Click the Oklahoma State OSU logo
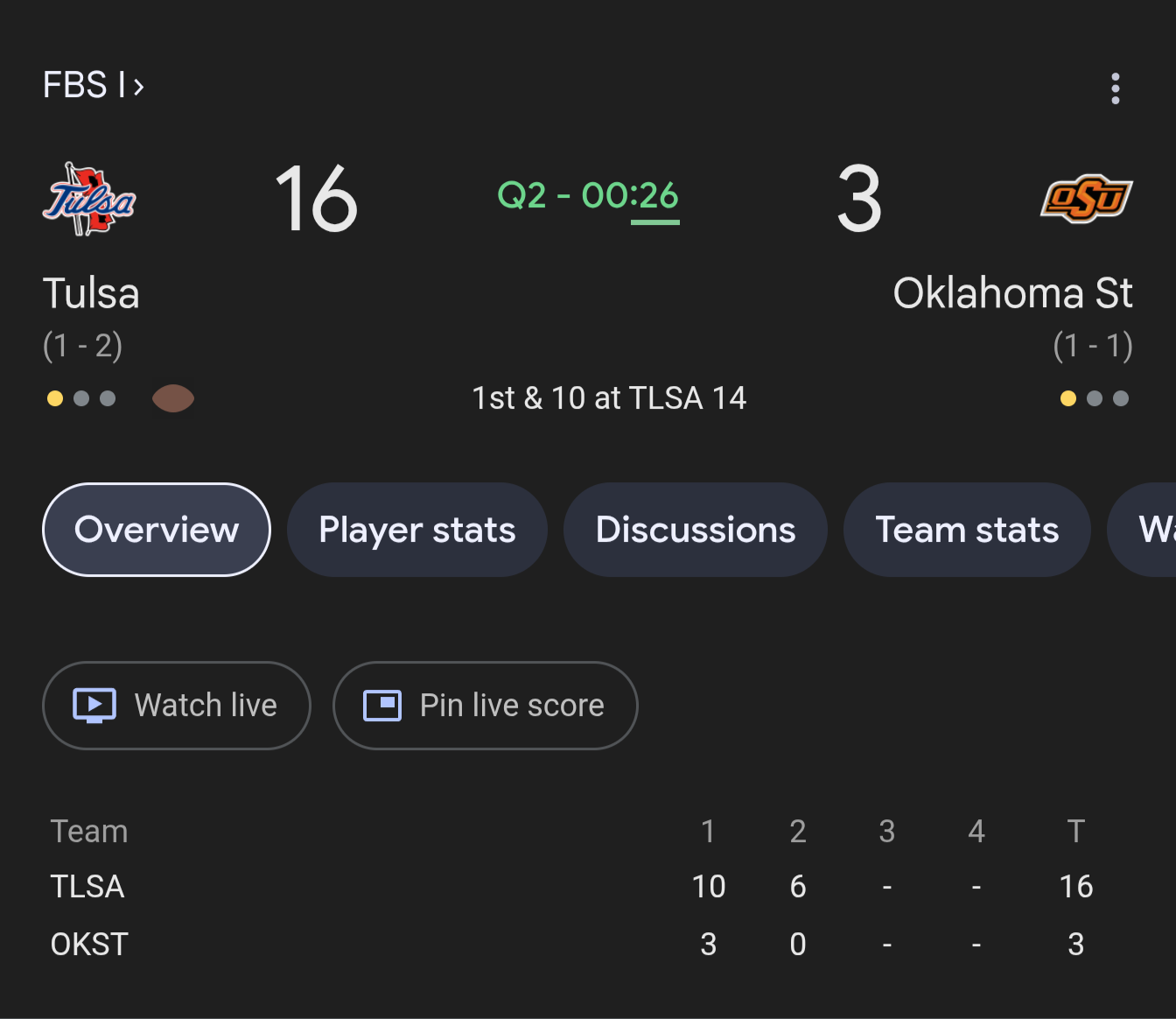The image size is (1176, 1019). tap(1086, 199)
